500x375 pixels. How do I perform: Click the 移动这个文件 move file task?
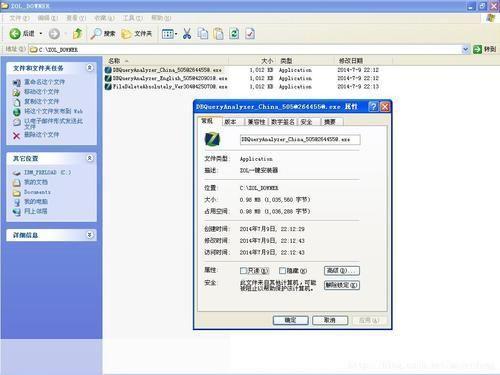click(x=41, y=91)
